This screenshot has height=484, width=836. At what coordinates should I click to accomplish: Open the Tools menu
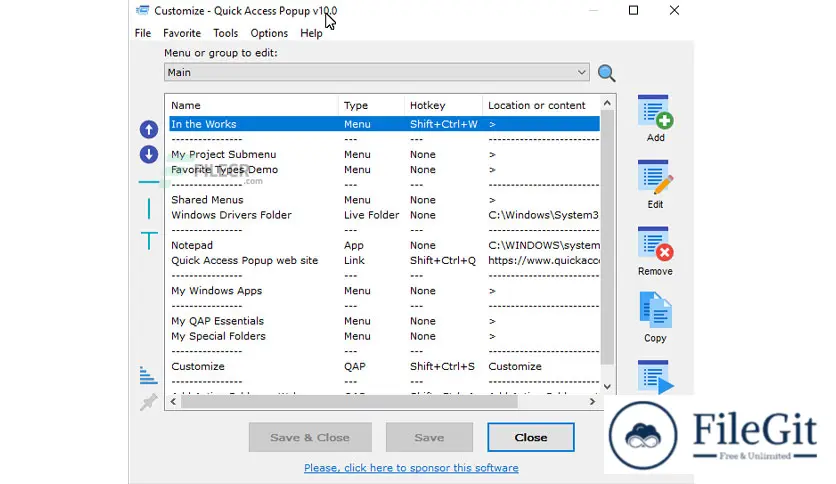(x=226, y=33)
